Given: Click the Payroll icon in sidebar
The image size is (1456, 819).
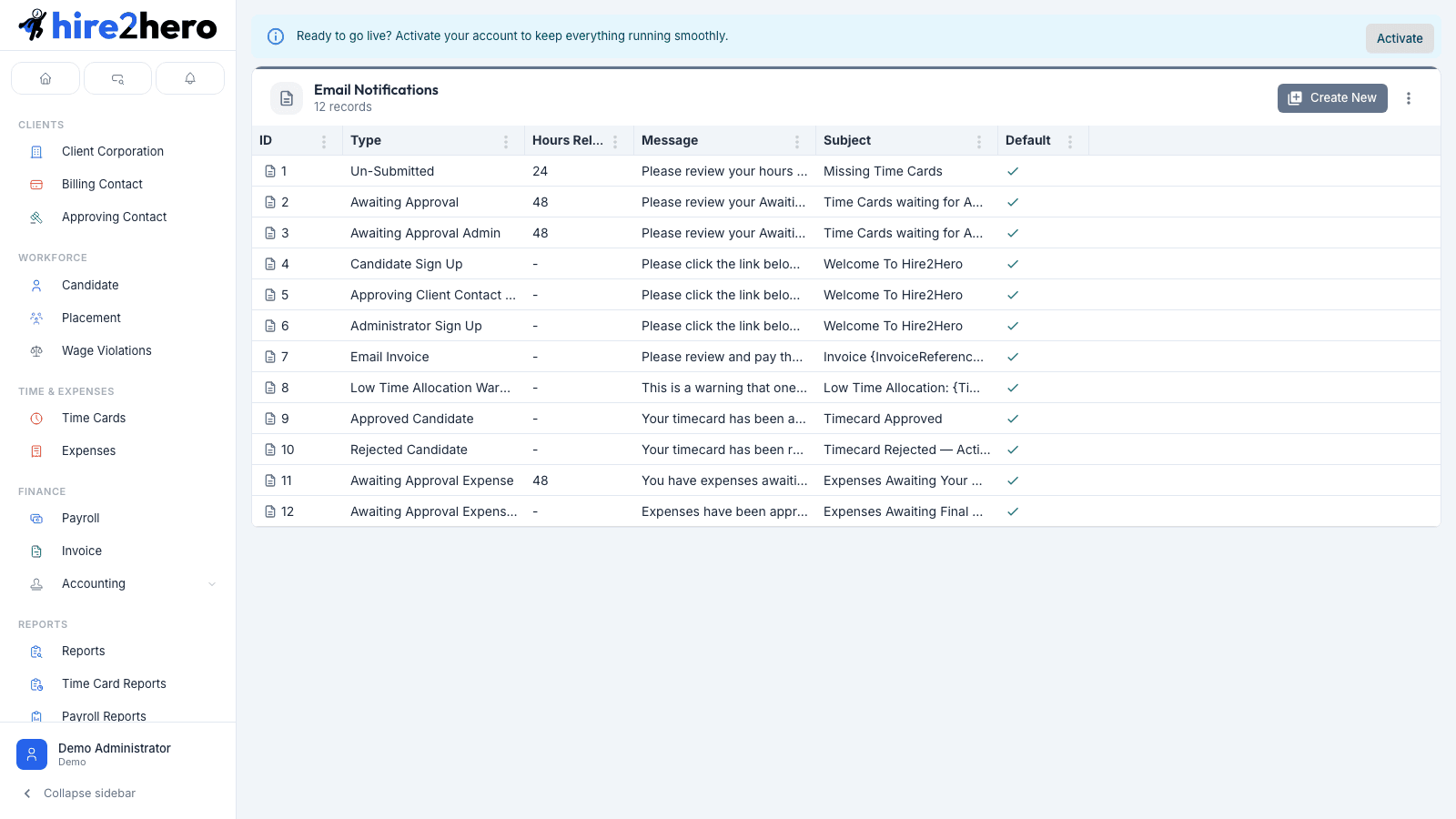Looking at the screenshot, I should (x=36, y=519).
